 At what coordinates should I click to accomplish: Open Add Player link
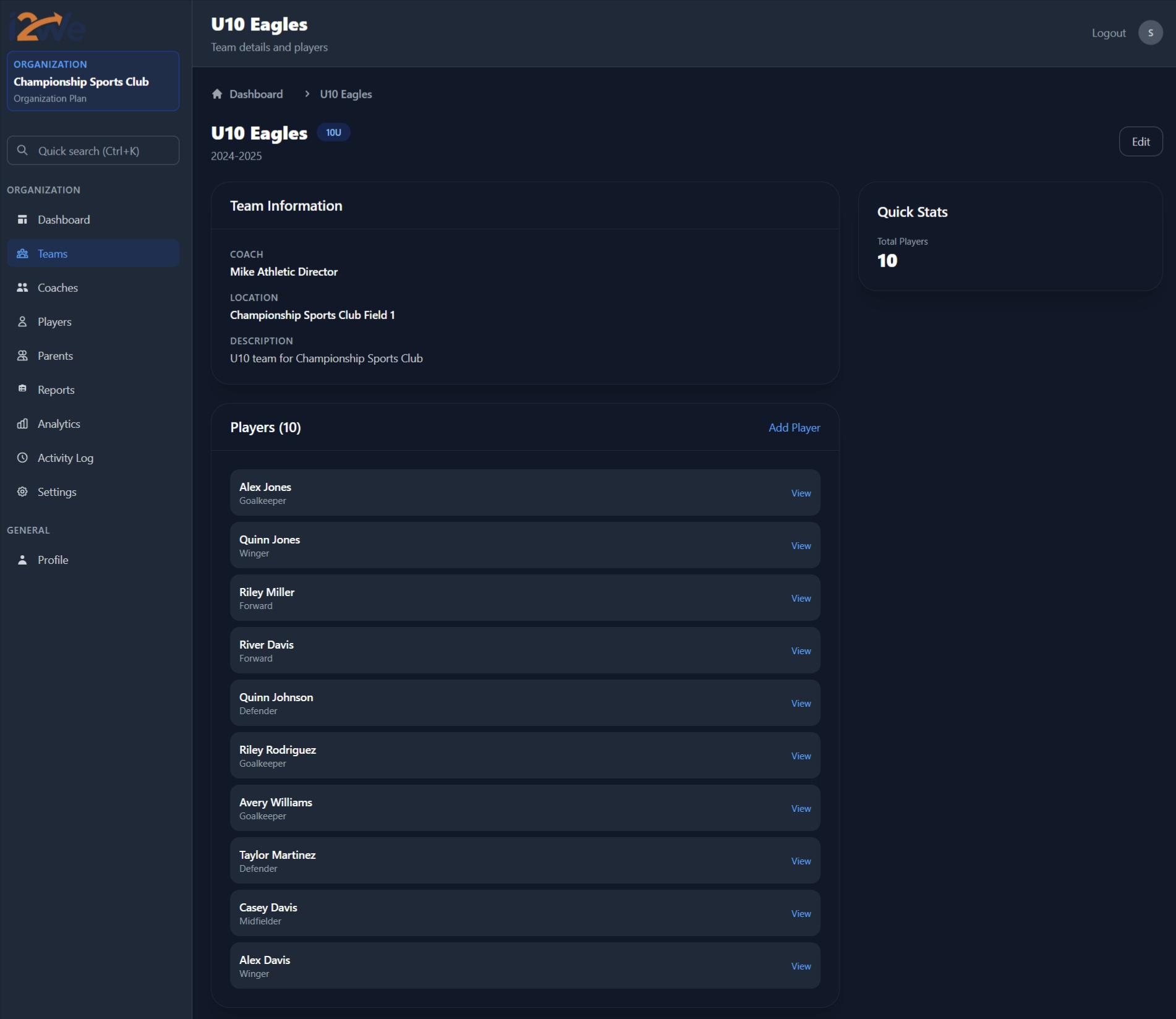coord(794,427)
